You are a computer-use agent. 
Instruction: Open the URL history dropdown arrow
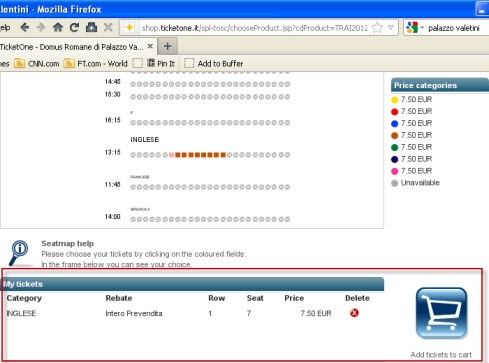click(391, 28)
